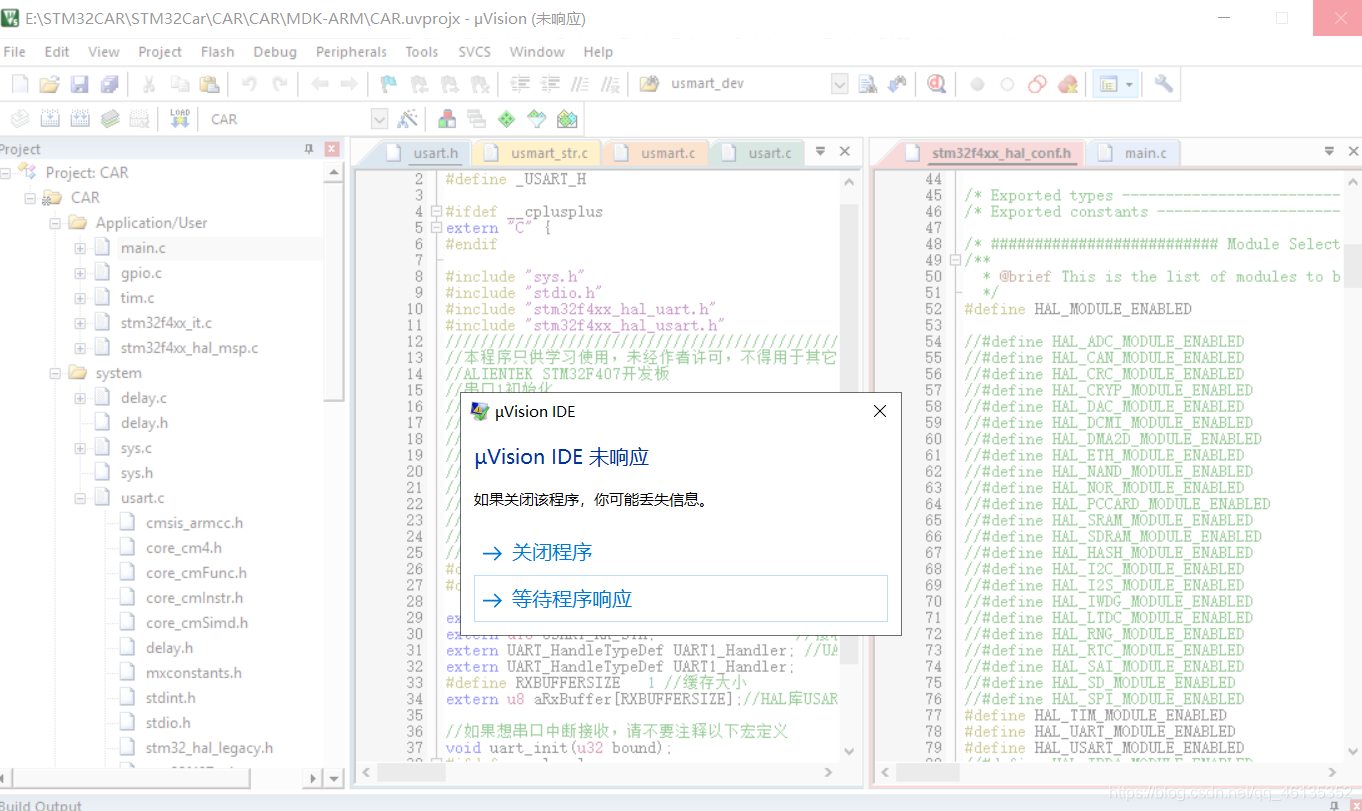1362x811 pixels.
Task: Rebuild all target files icon
Action: (79, 119)
